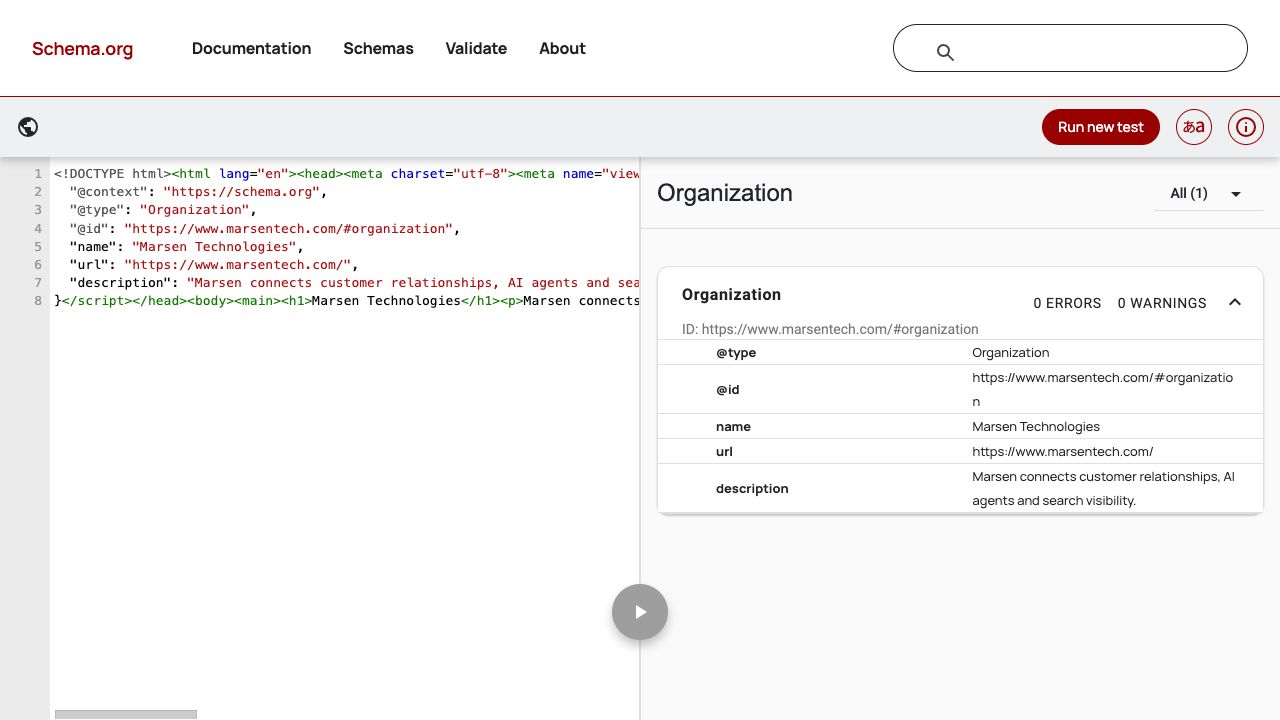
Task: Click the @type property label
Action: tap(736, 353)
